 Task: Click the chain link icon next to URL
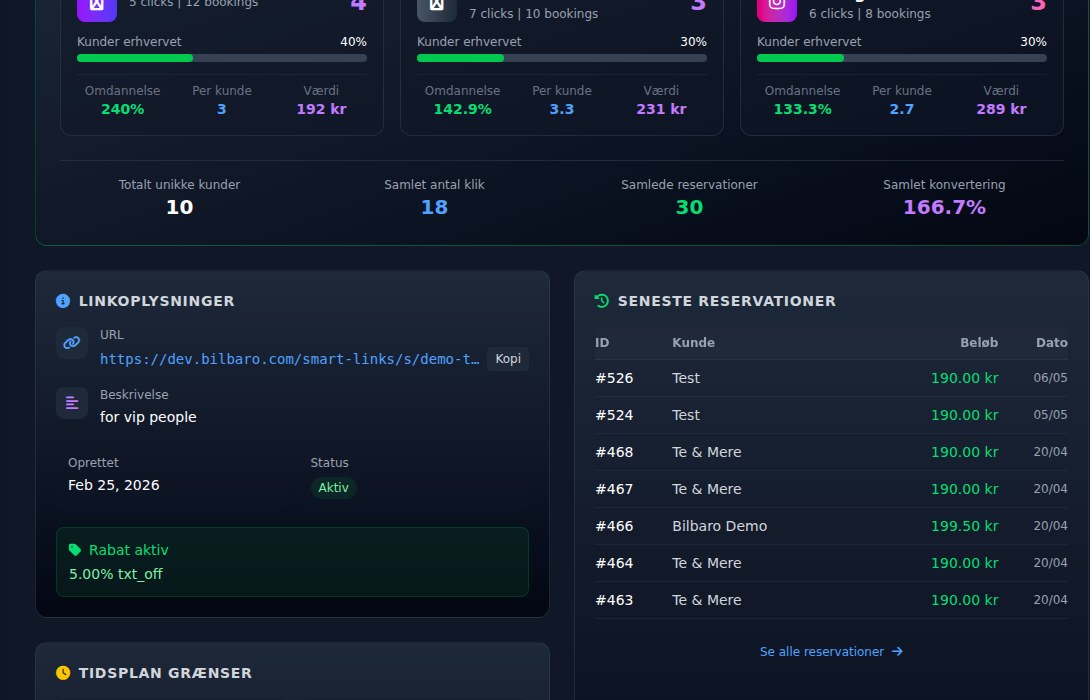72,343
